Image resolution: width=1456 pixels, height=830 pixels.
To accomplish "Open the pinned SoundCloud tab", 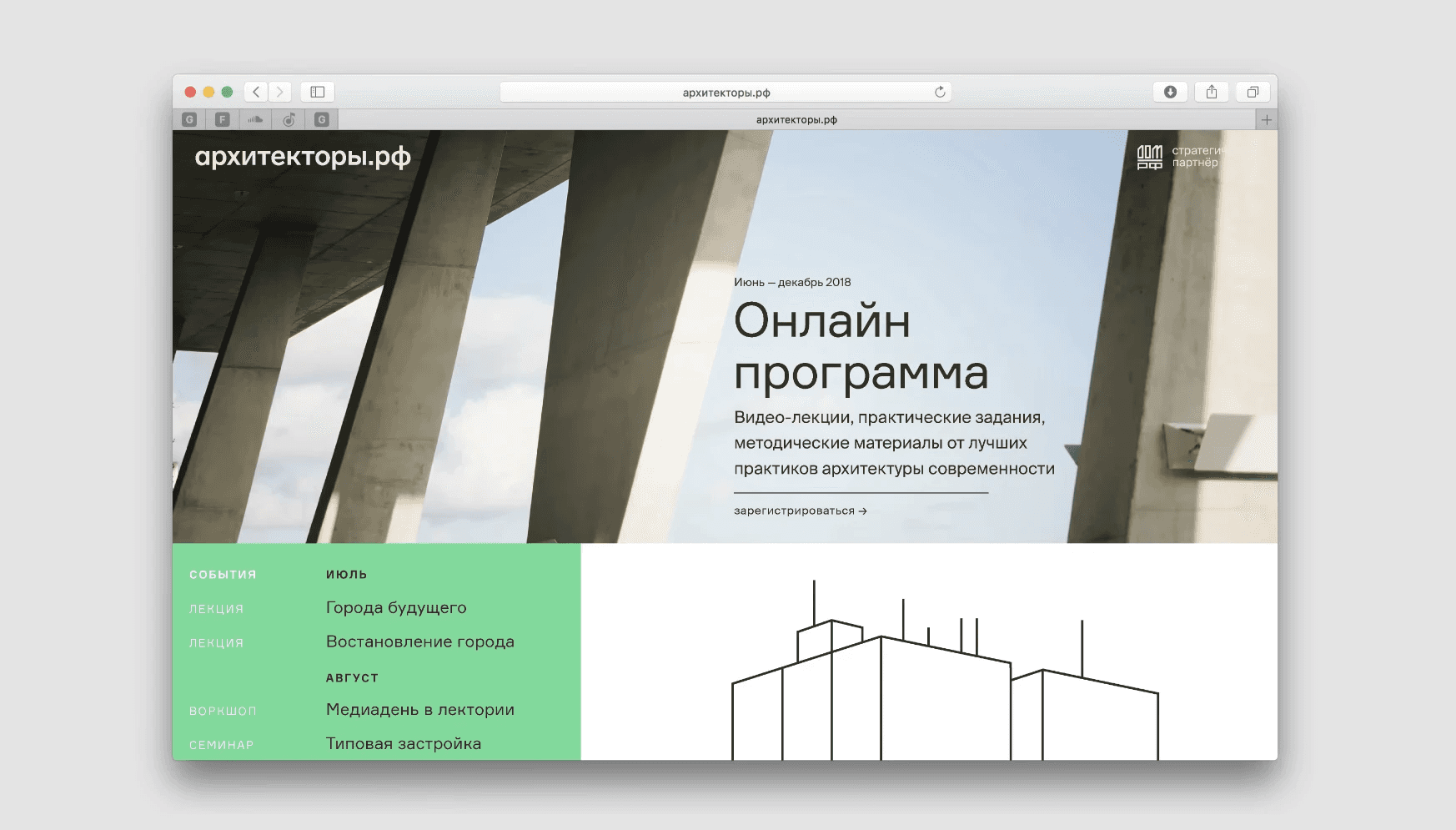I will point(255,119).
